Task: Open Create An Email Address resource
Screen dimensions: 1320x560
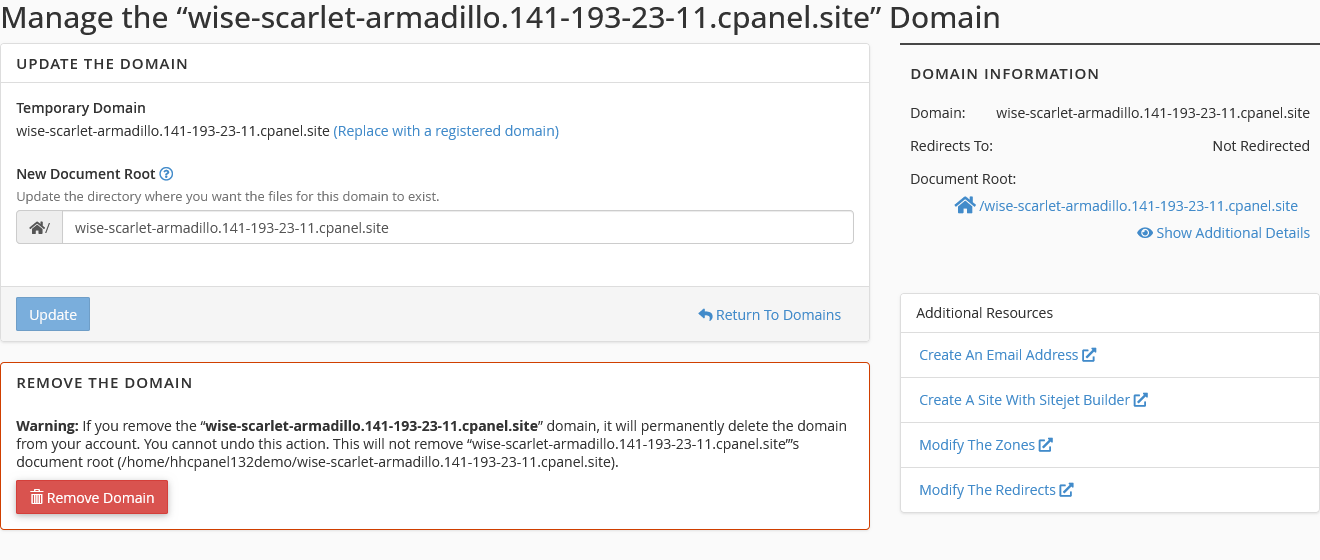Action: pyautogui.click(x=998, y=355)
